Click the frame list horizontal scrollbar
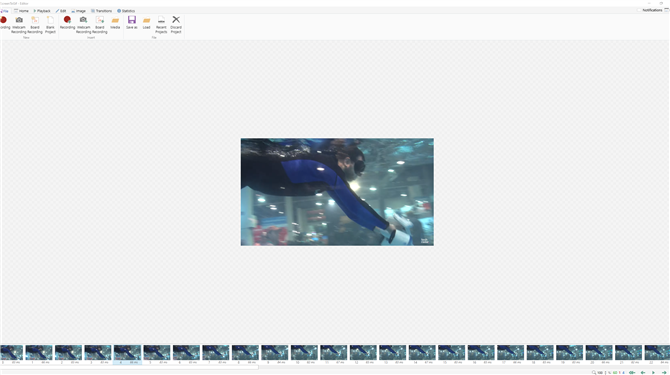The width and height of the screenshot is (670, 375). pos(129,367)
